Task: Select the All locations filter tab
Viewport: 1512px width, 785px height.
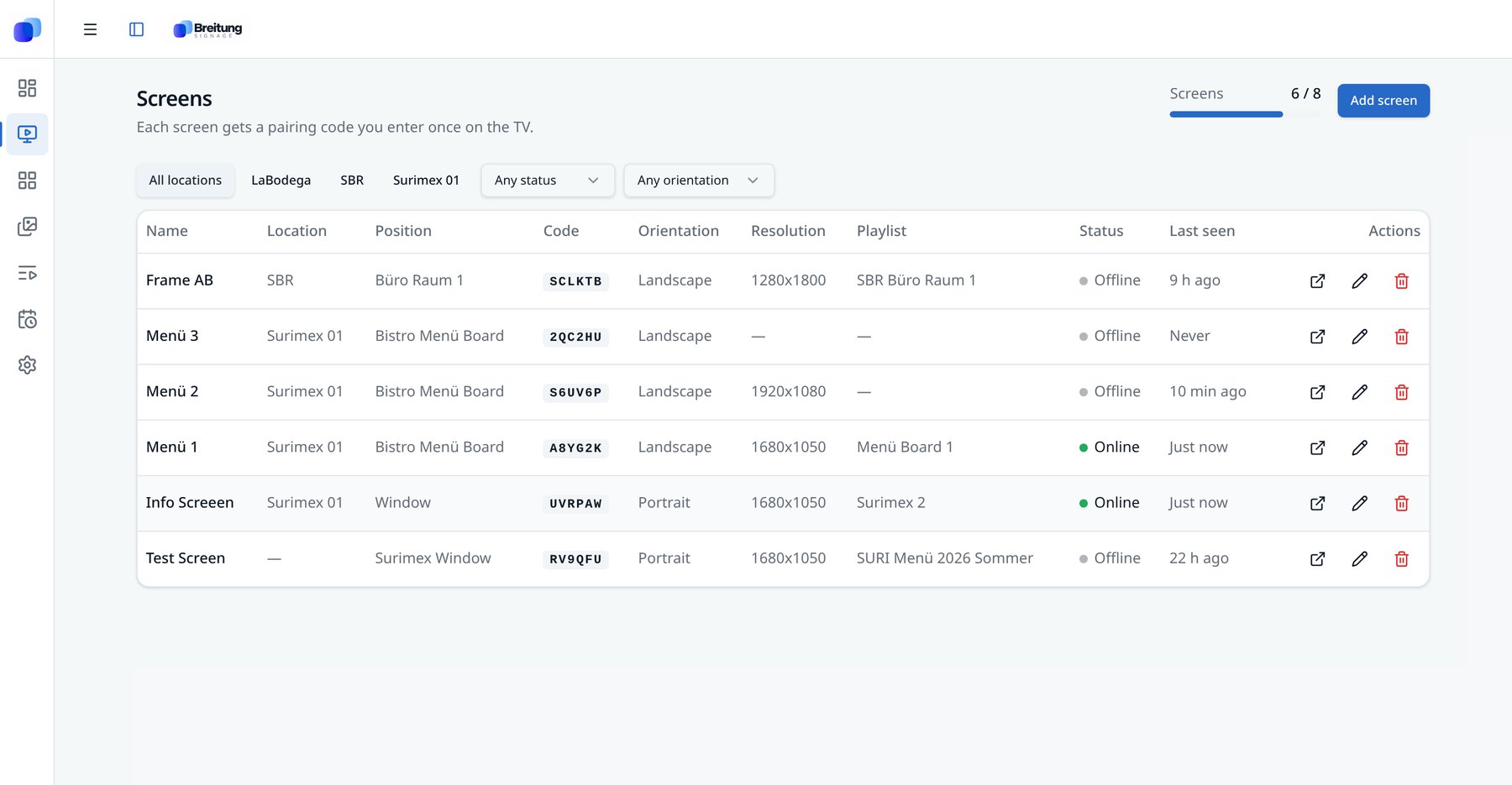Action: (186, 181)
